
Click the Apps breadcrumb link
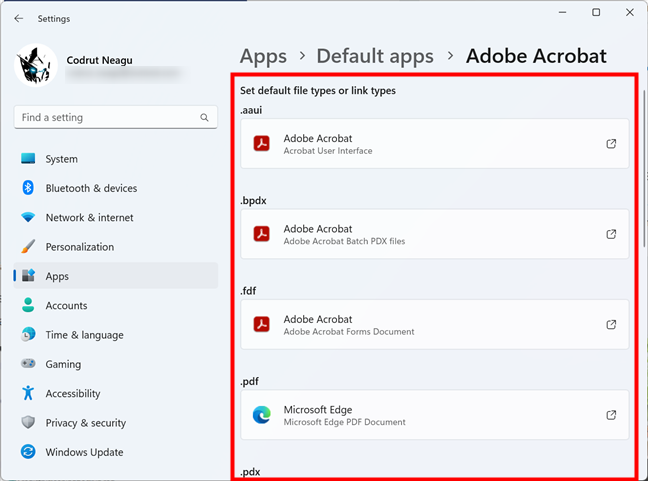tap(263, 56)
